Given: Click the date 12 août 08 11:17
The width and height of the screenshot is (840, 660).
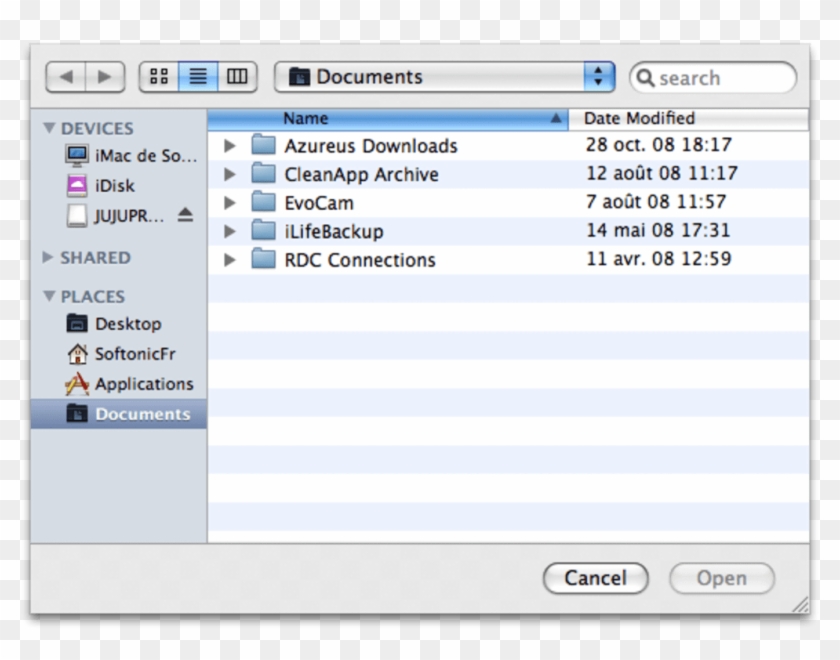Looking at the screenshot, I should click(x=662, y=173).
